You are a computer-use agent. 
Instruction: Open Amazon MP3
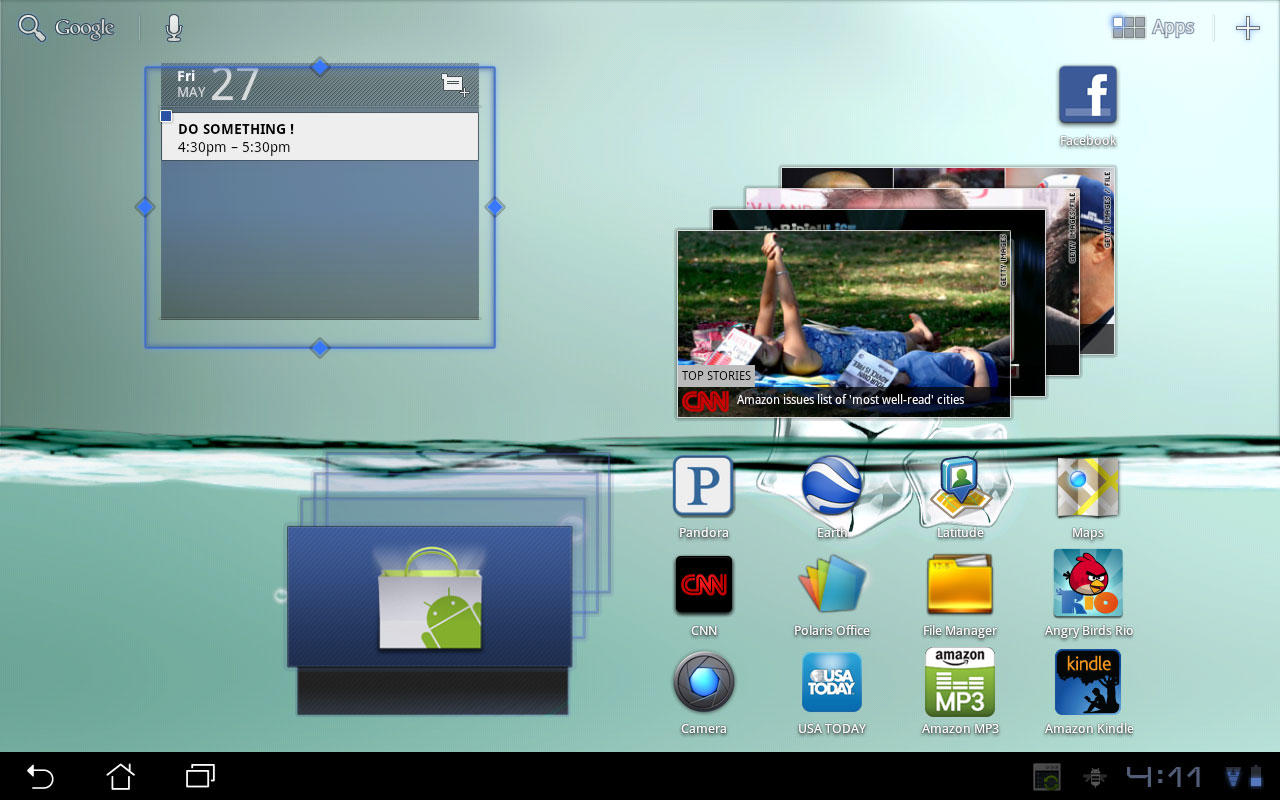point(959,683)
